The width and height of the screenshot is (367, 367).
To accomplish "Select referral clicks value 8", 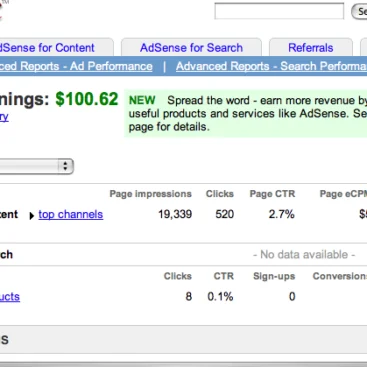I will point(189,296).
